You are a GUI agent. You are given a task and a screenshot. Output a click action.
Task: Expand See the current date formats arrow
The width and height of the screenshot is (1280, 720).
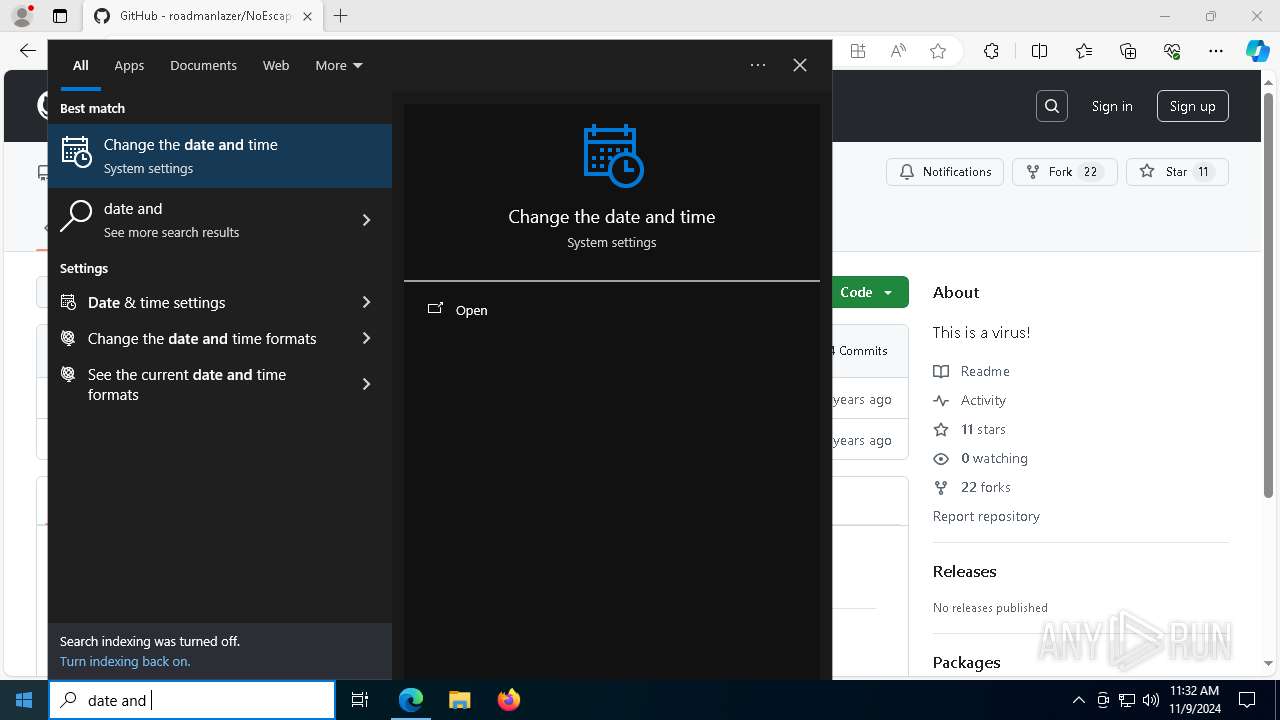click(x=366, y=384)
